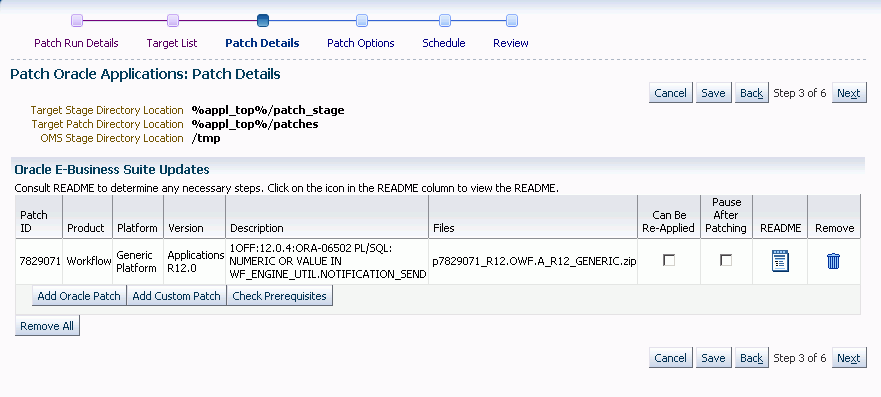Click the Workflow product cell
The height and width of the screenshot is (397, 881).
[x=89, y=261]
